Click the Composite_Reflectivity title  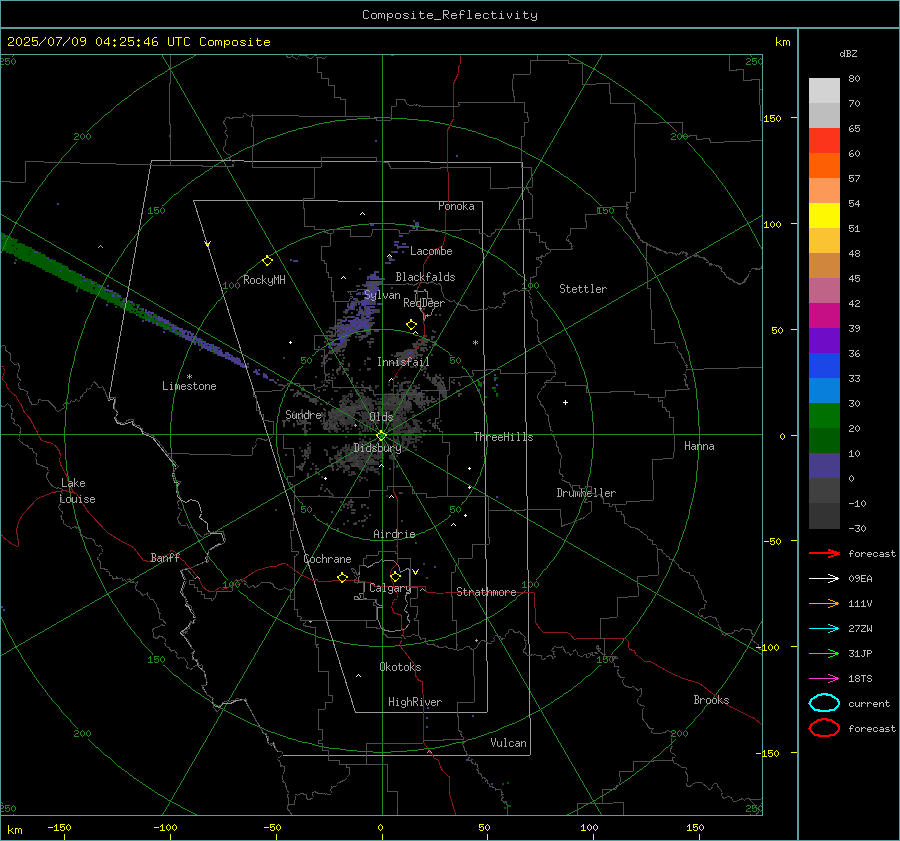point(449,15)
